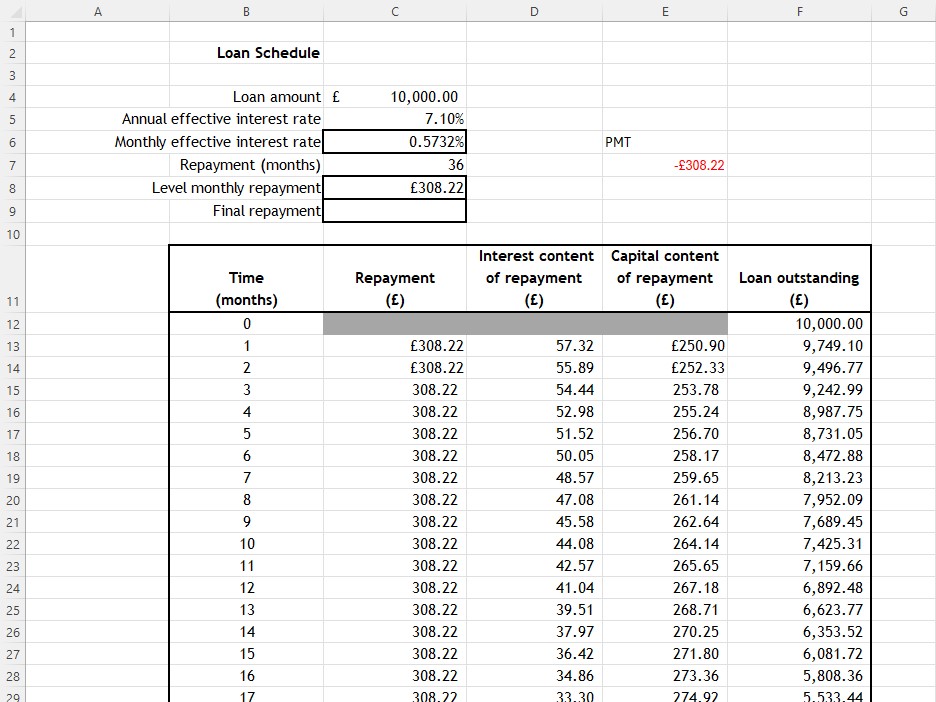The width and height of the screenshot is (936, 702).
Task: Select column G header
Action: point(903,11)
